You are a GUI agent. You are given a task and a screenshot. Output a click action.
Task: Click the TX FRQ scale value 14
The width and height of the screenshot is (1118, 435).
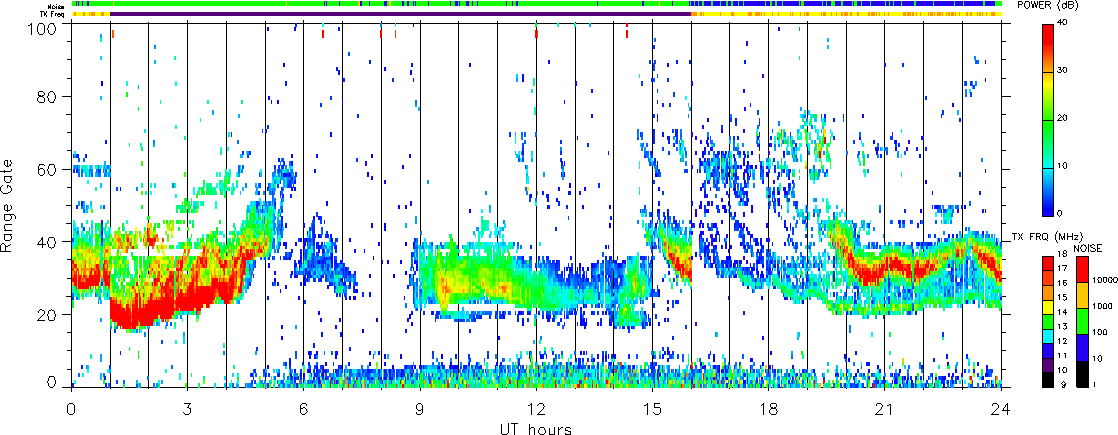tap(1062, 312)
